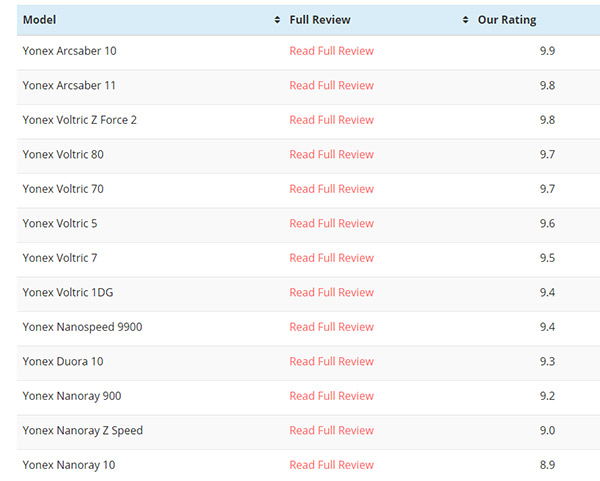Select the Yonex Nanoray 900 model name
600x481 pixels.
[72, 396]
